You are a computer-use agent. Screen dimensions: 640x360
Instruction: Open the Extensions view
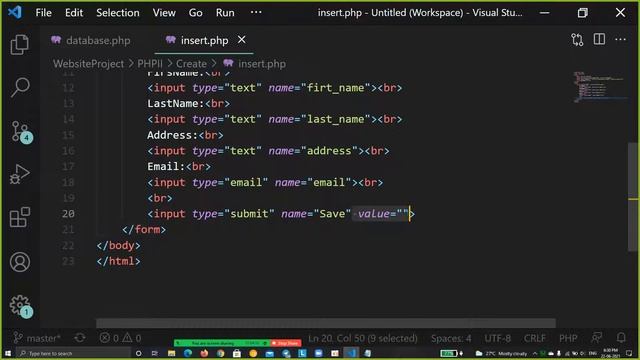19,217
